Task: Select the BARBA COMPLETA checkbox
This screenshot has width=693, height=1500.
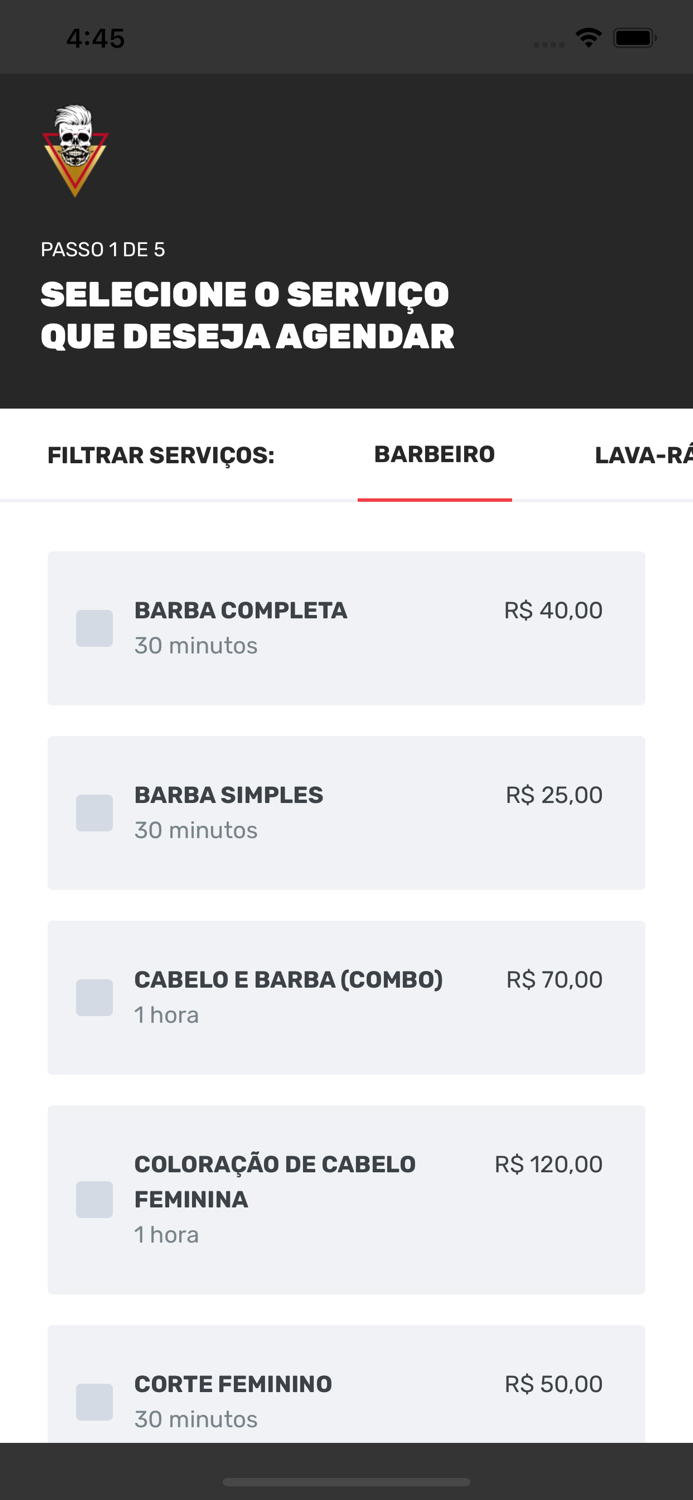Action: pyautogui.click(x=94, y=628)
